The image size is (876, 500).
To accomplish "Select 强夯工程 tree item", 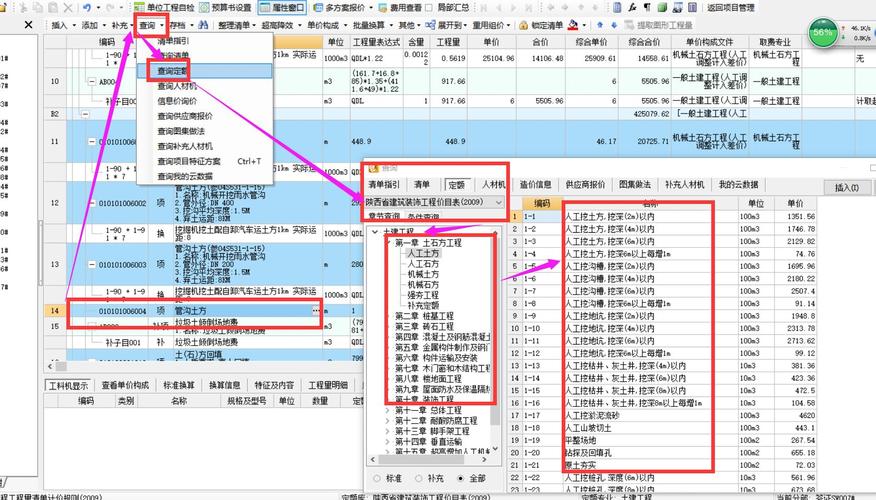I will click(x=423, y=295).
